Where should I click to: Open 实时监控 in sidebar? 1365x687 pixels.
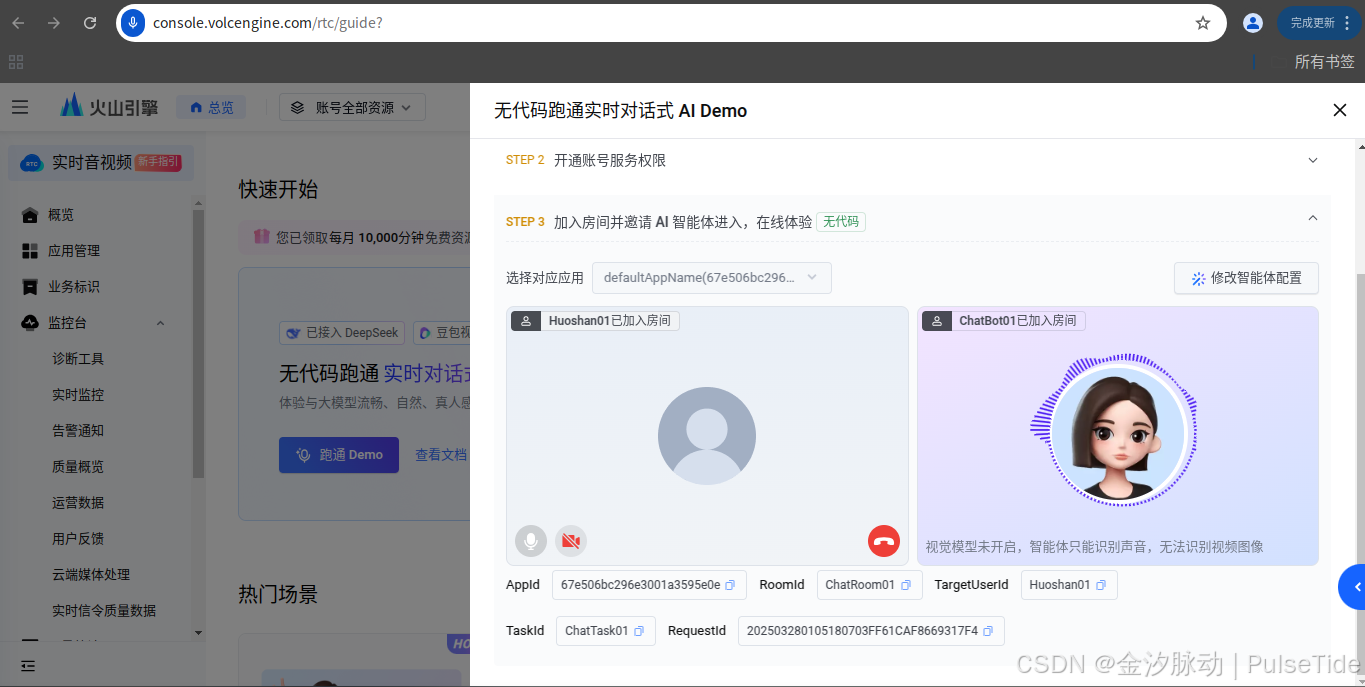point(78,395)
